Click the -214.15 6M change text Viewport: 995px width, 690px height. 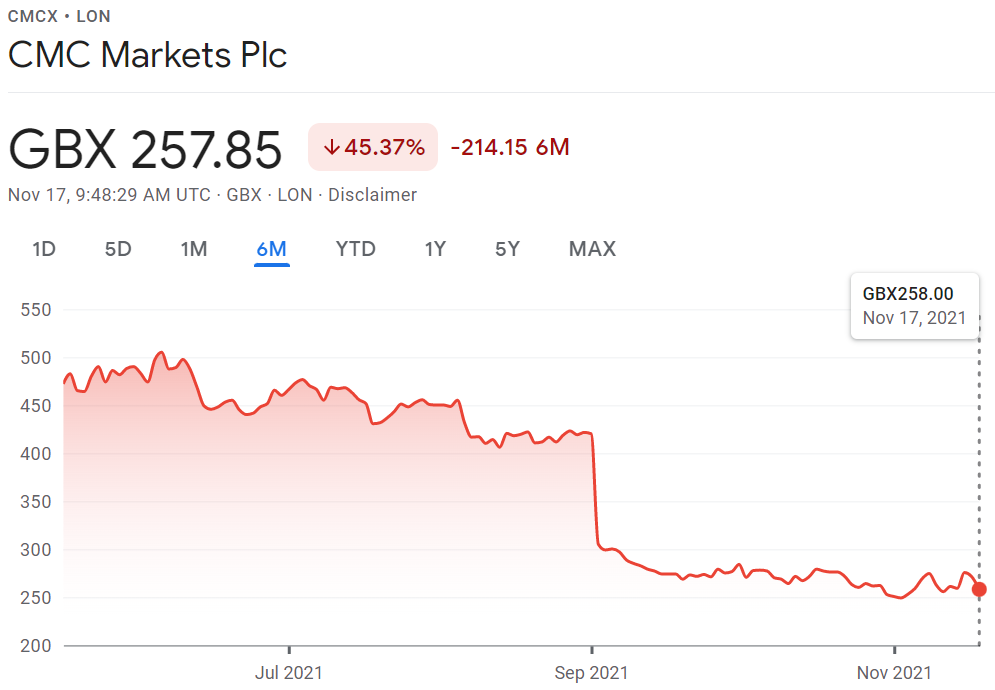point(510,148)
